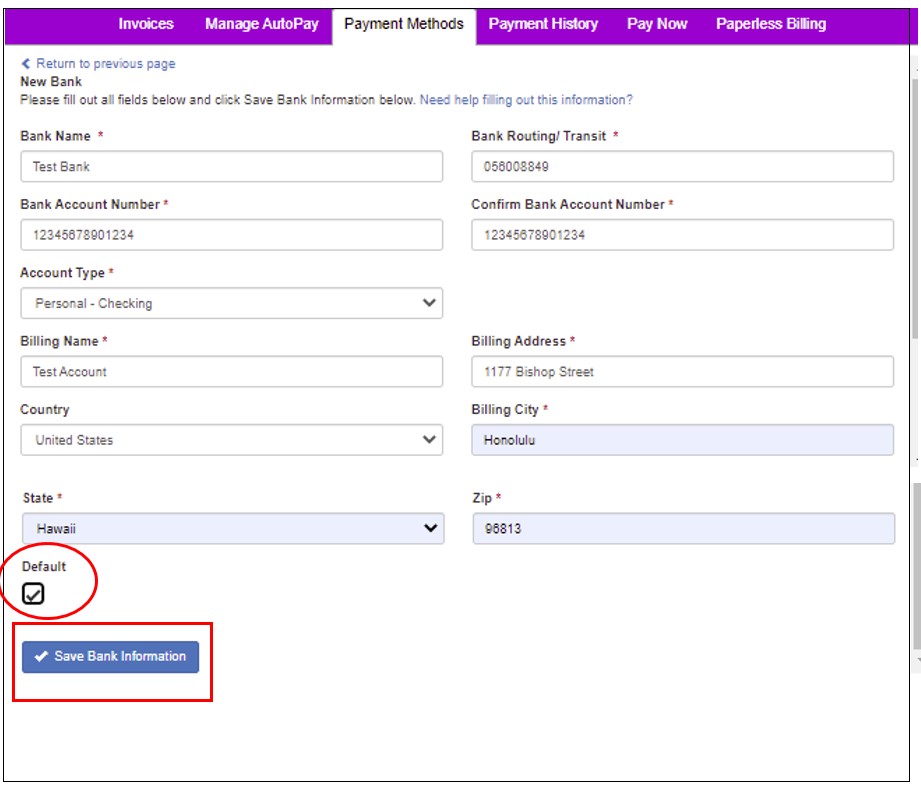Open the Account Type dropdown
The image size is (921, 789).
pos(231,303)
